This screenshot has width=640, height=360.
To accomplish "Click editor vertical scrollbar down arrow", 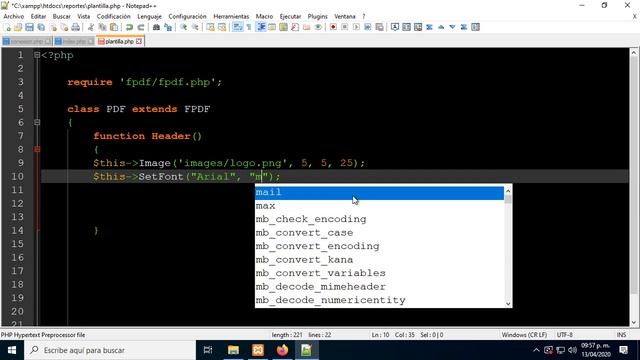I will point(634,322).
